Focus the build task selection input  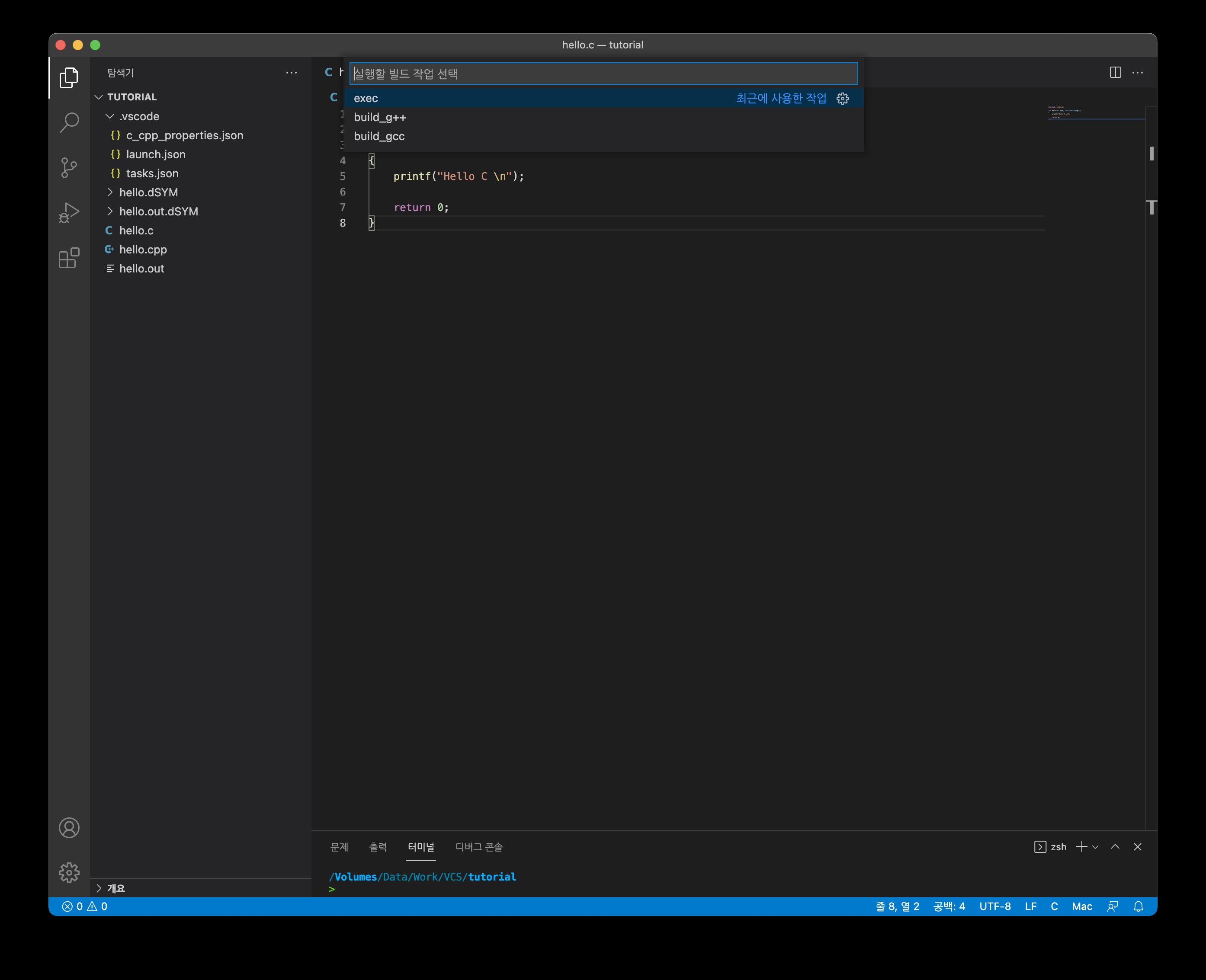click(603, 74)
